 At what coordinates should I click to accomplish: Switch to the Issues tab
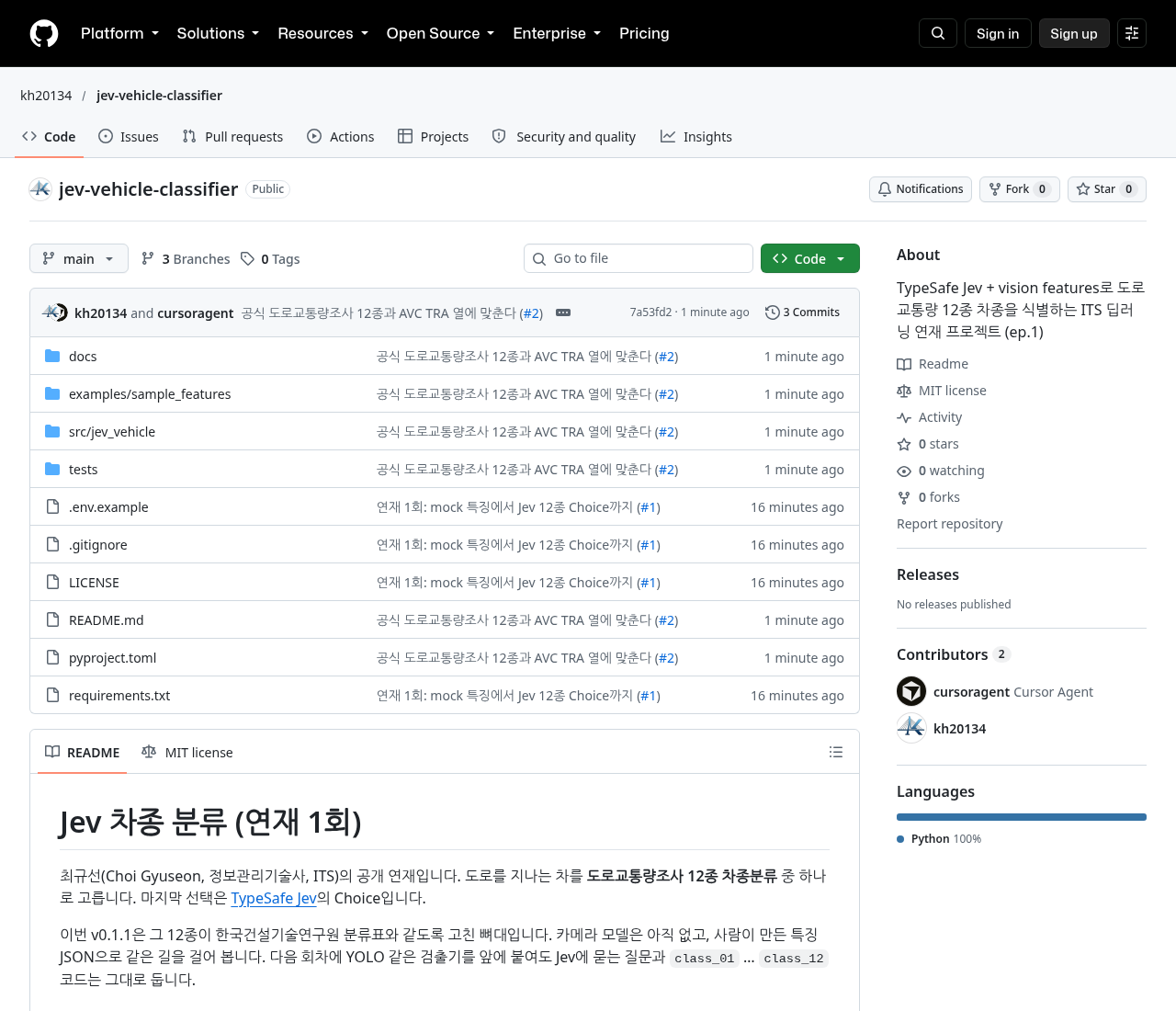[129, 136]
